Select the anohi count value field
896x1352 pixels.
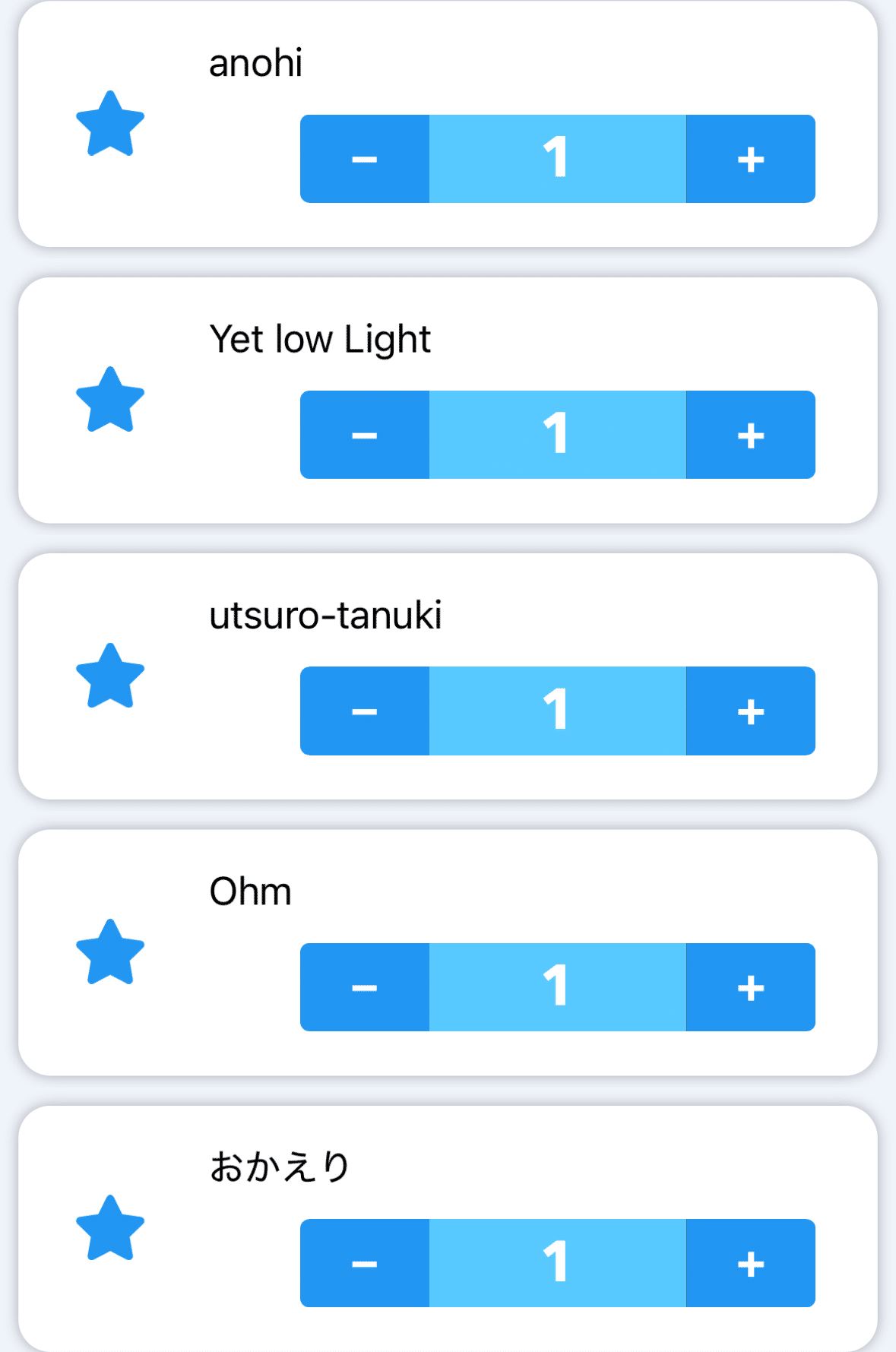[x=557, y=159]
